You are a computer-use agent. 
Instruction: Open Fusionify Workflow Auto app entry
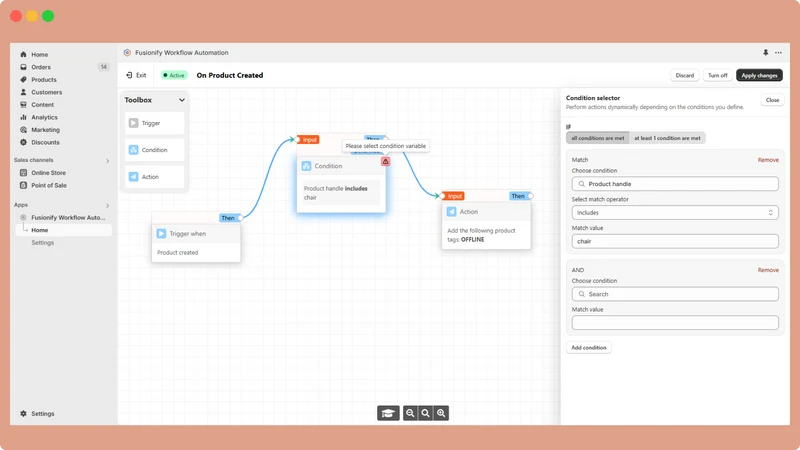click(68, 217)
